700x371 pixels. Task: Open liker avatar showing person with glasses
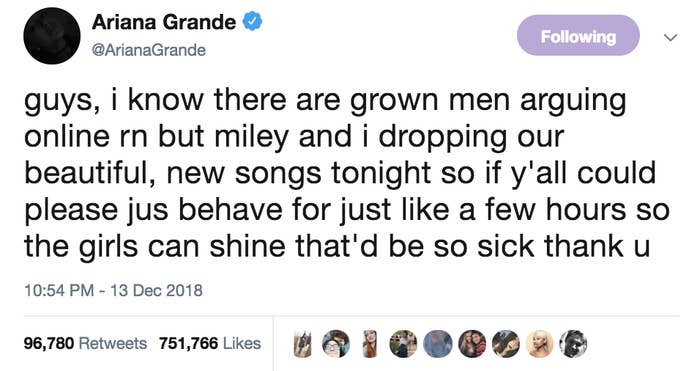pyautogui.click(x=336, y=344)
